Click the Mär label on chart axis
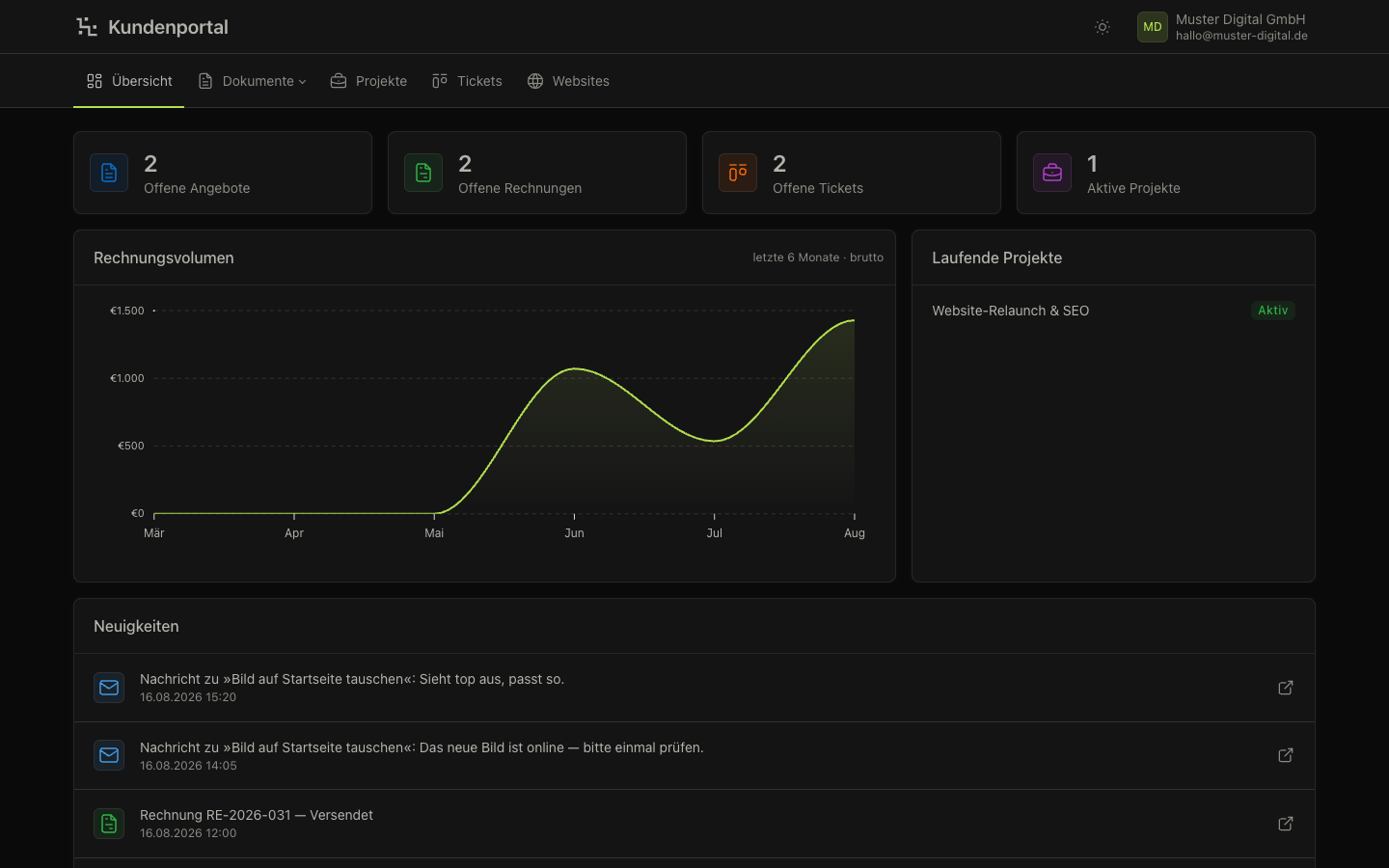1389x868 pixels. pyautogui.click(x=154, y=532)
